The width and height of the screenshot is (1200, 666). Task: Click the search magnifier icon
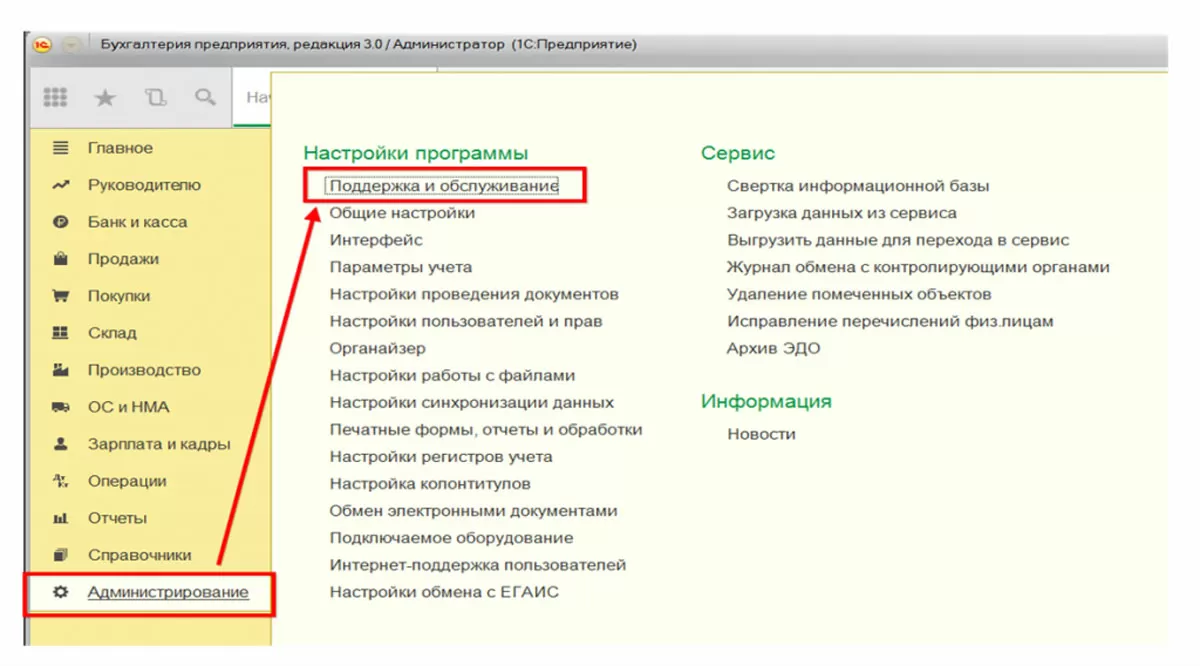(205, 97)
